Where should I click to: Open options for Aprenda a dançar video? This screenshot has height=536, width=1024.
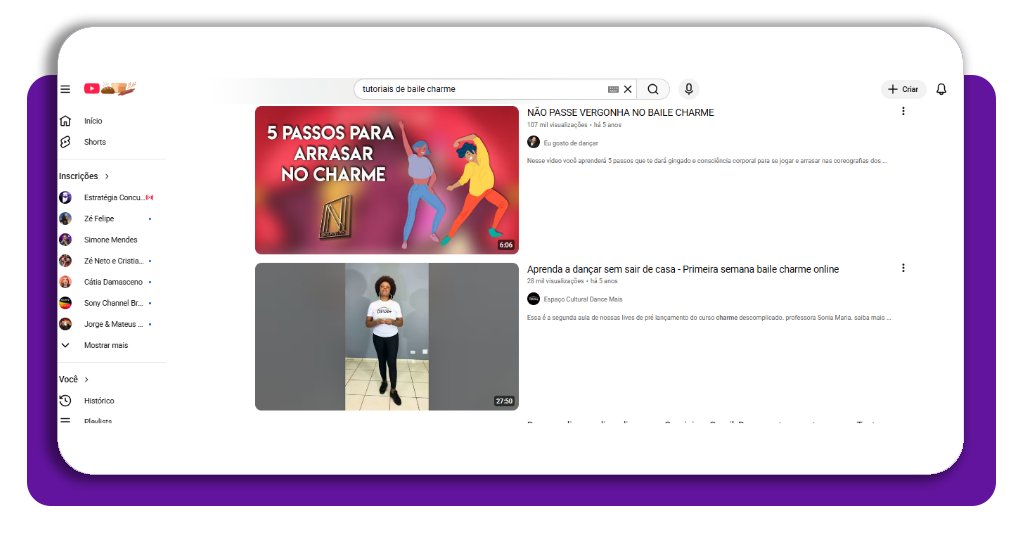pyautogui.click(x=903, y=268)
